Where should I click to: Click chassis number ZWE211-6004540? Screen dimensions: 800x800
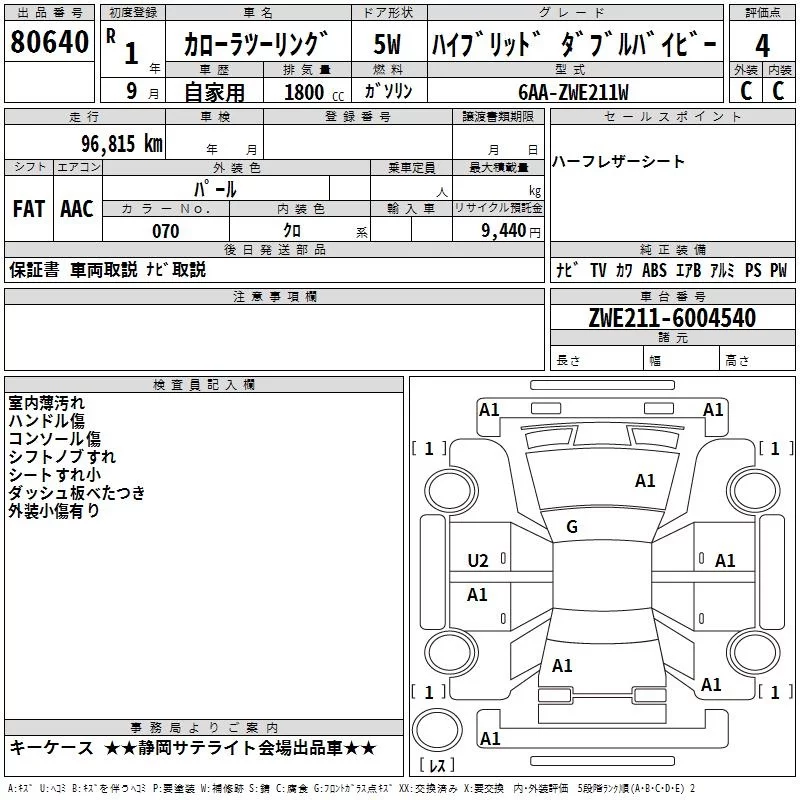pyautogui.click(x=672, y=318)
